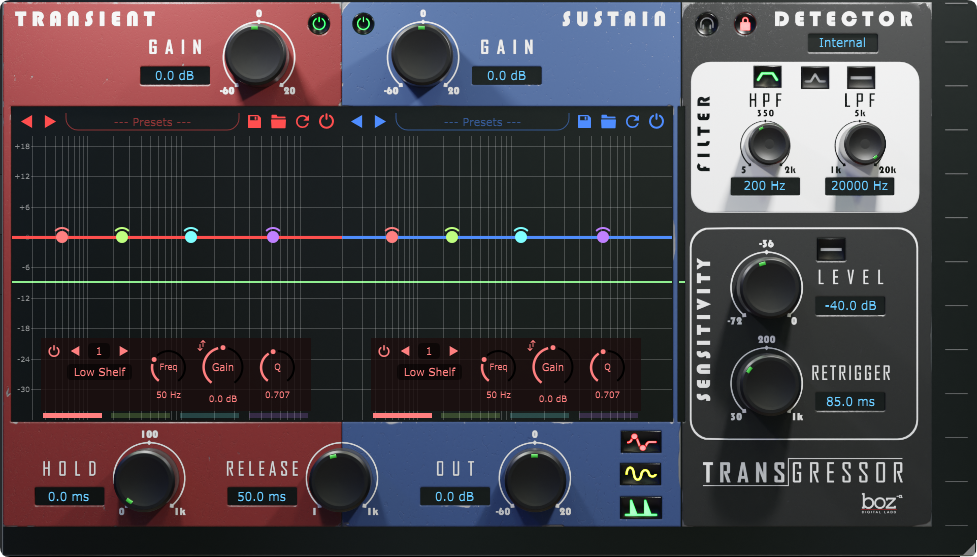
Task: Go to previous preset in red EQ
Action: pos(26,121)
